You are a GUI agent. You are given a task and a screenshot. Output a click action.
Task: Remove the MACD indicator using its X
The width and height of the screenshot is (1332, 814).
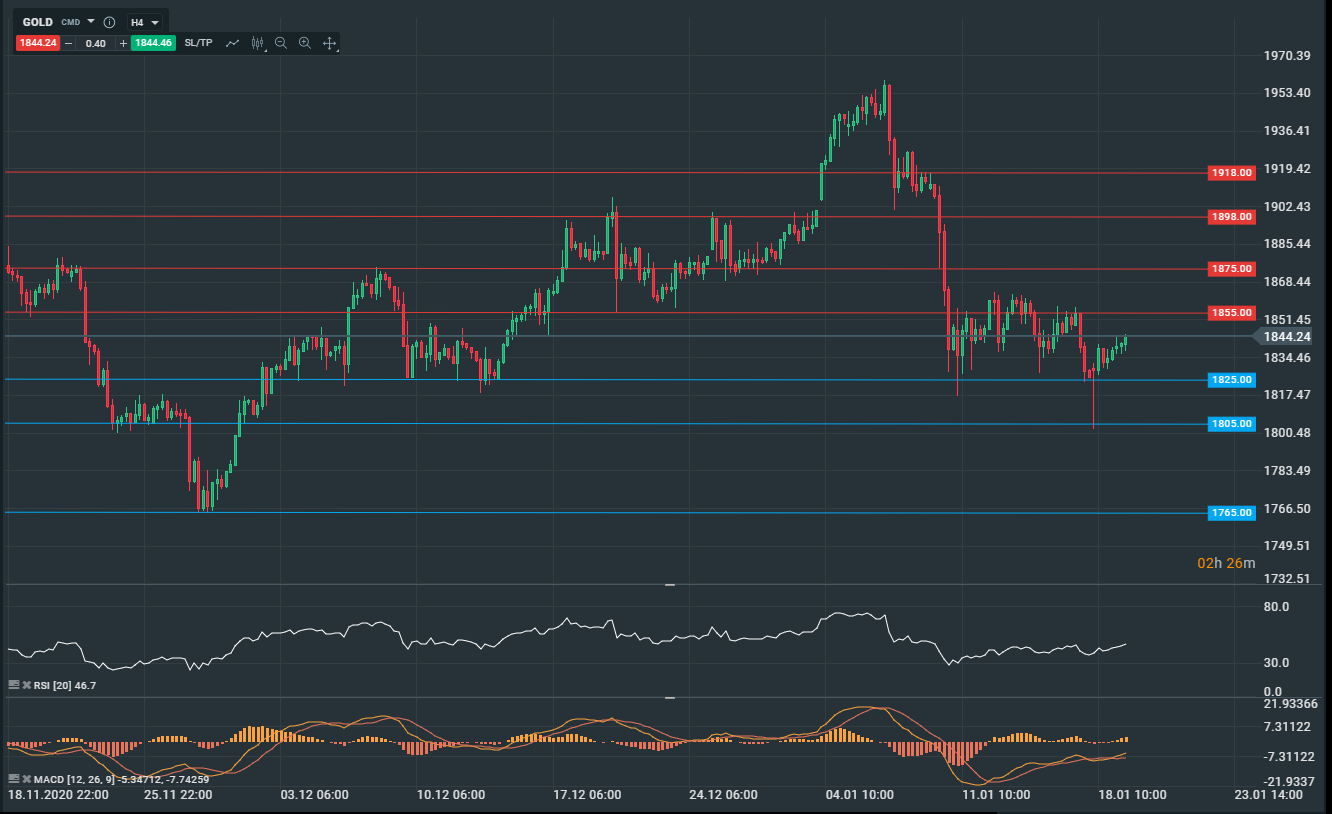pos(27,778)
